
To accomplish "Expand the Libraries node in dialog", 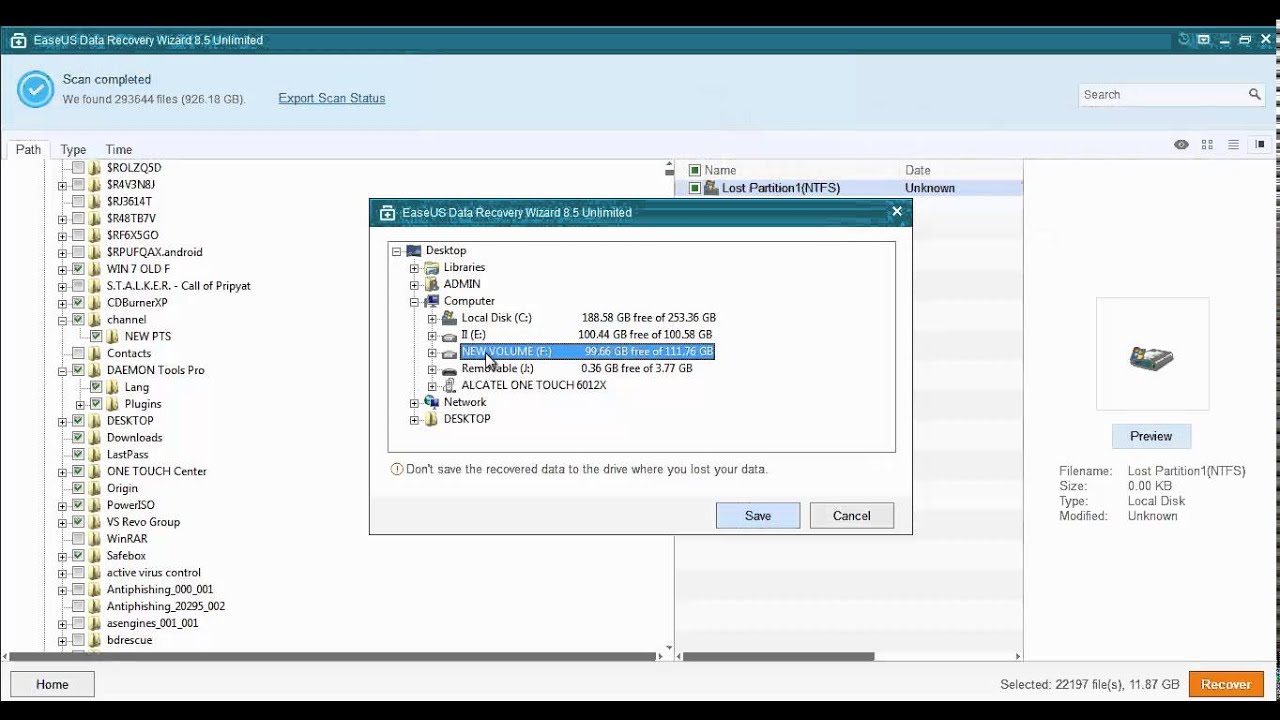I will pos(414,268).
